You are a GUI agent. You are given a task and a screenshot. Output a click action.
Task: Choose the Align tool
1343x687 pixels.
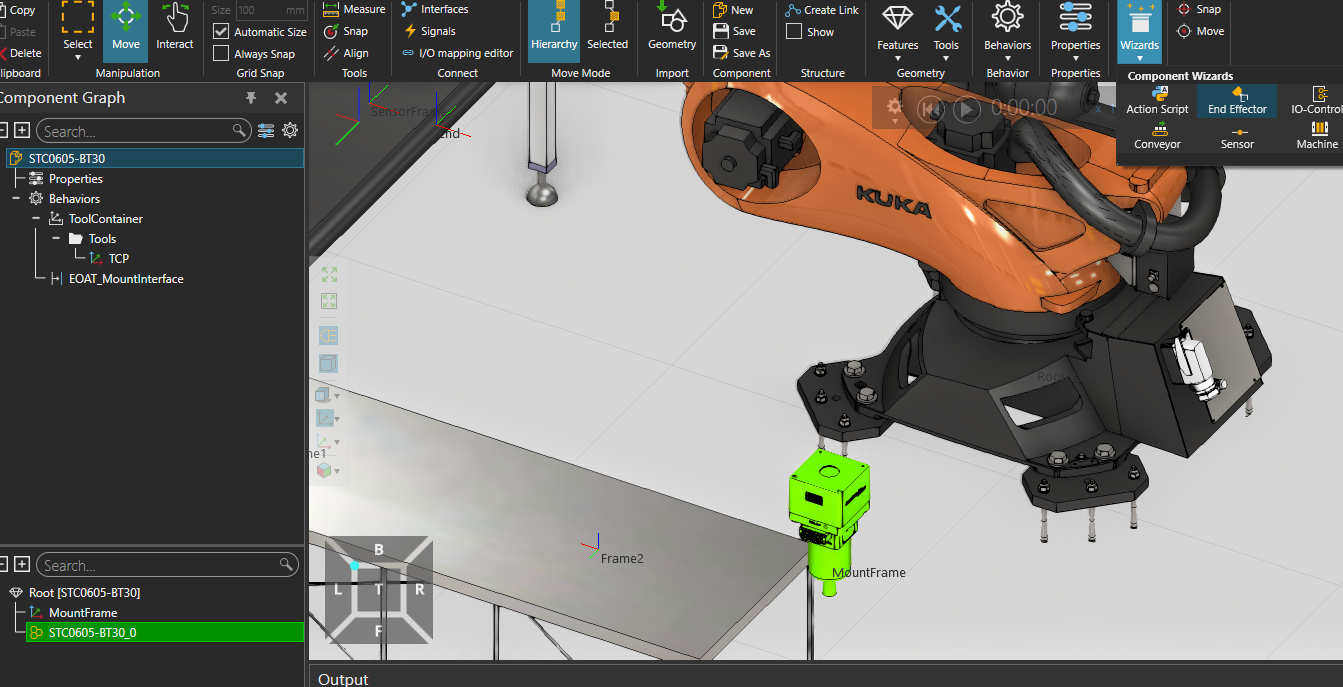[x=346, y=53]
